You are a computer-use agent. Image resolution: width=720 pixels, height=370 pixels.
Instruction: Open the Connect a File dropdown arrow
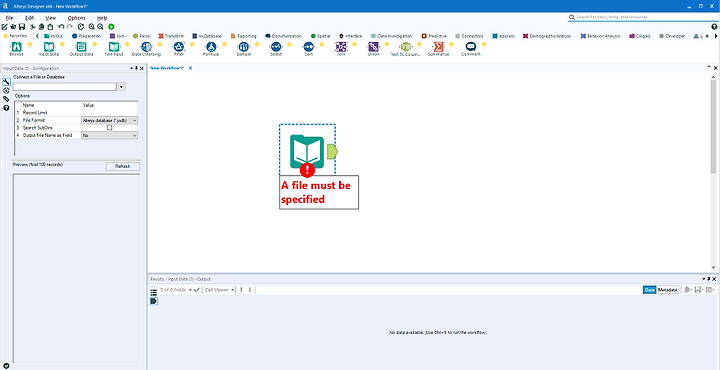click(122, 86)
